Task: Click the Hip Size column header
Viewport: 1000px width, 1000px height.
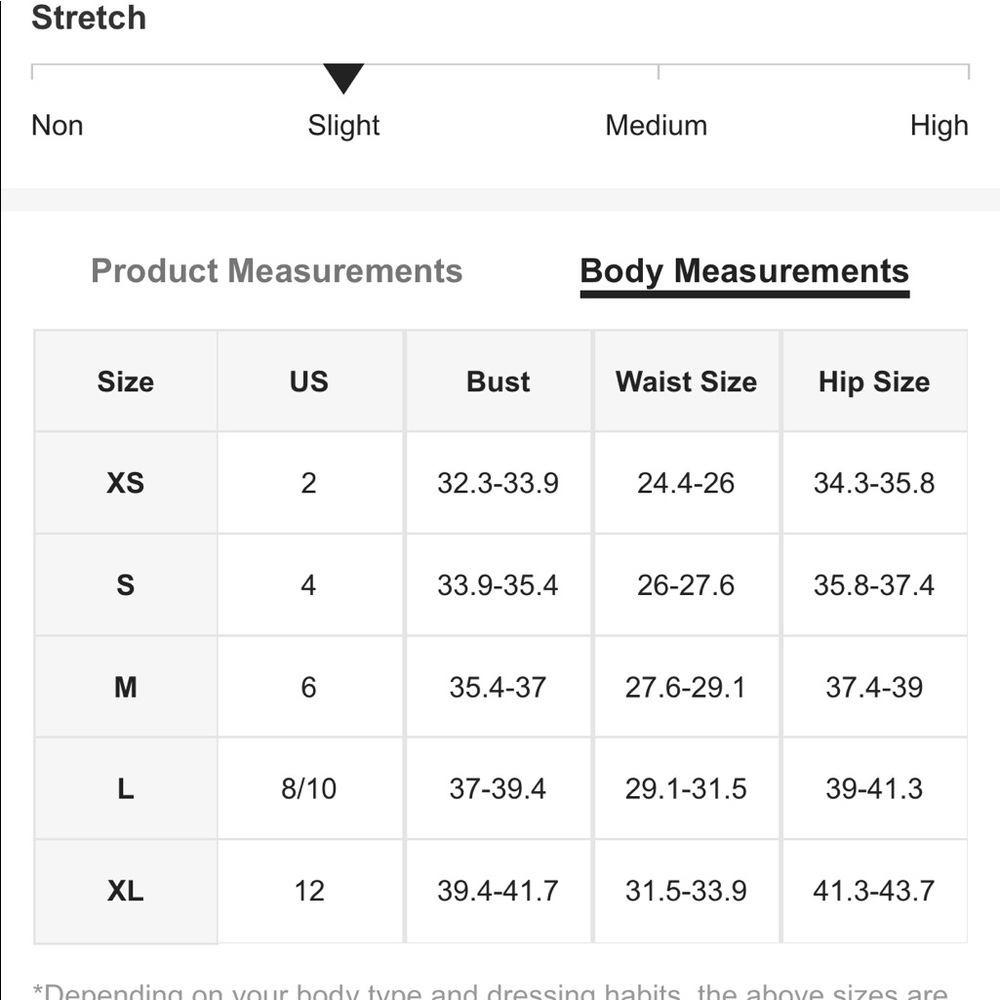Action: [x=874, y=381]
